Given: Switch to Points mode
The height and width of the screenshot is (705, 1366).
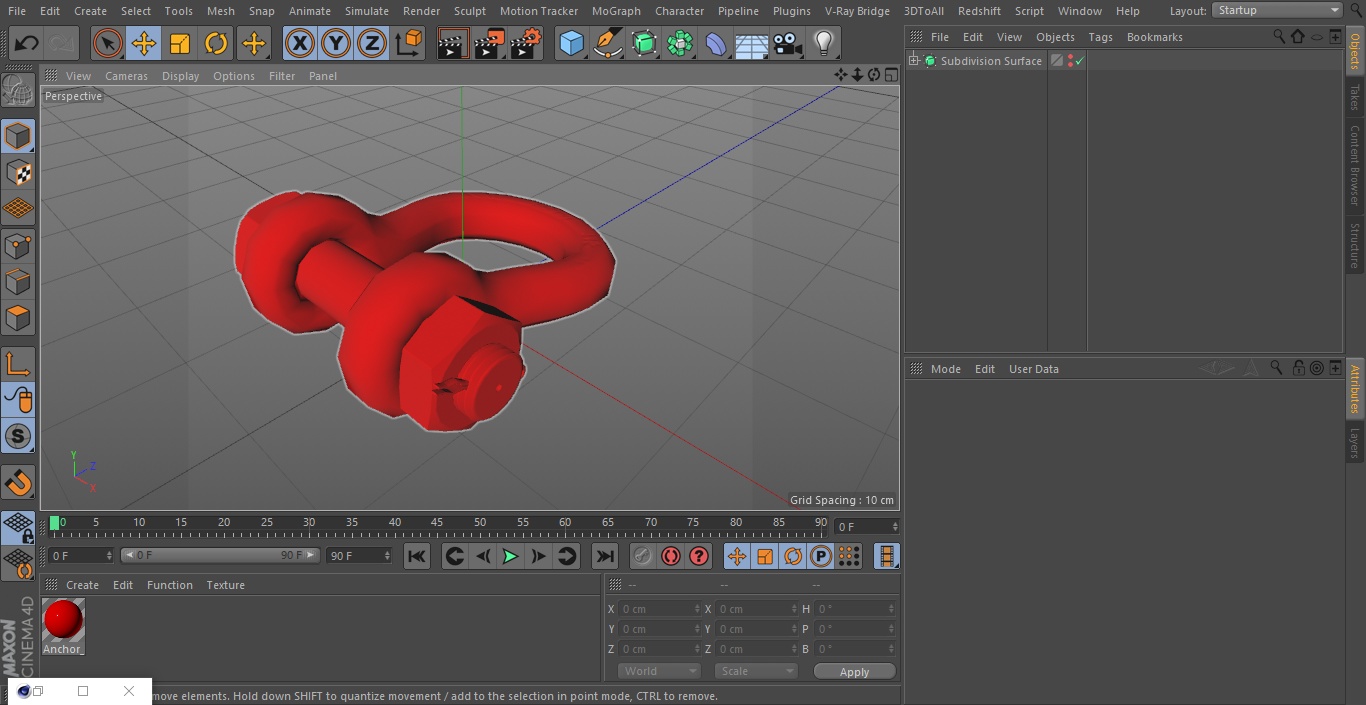Looking at the screenshot, I should click(18, 245).
